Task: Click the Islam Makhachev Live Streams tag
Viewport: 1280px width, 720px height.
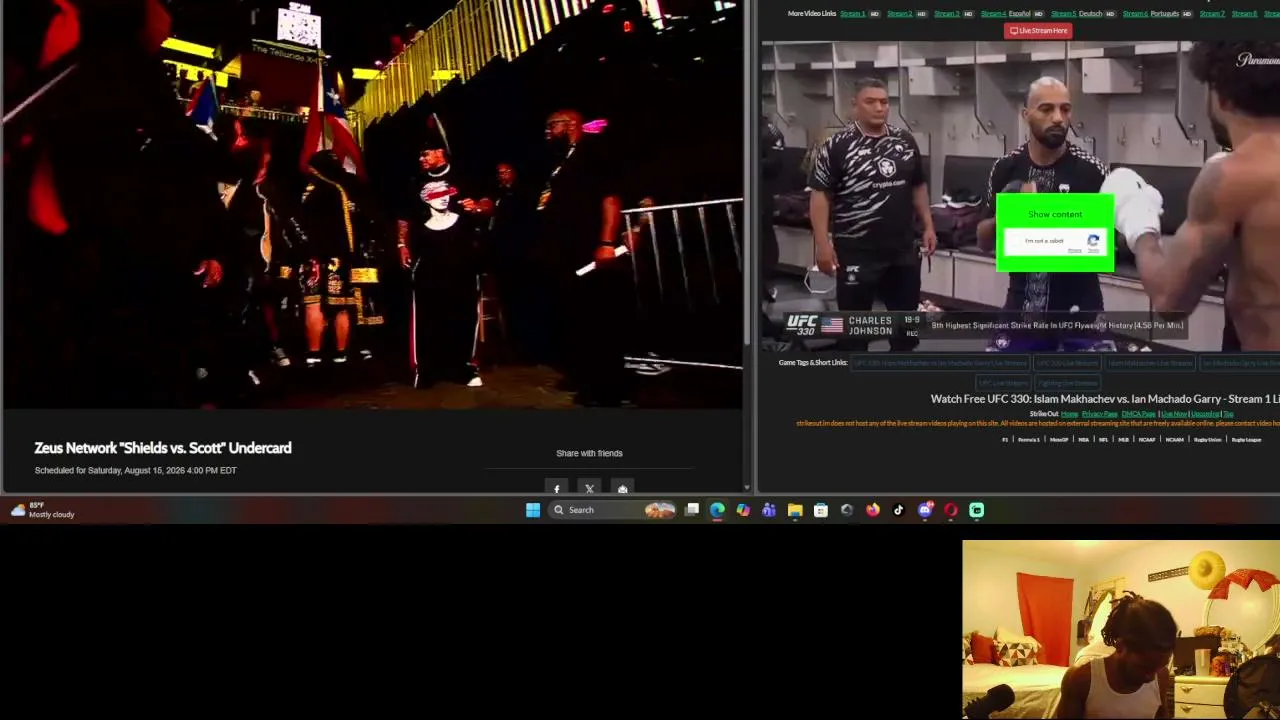Action: [x=1151, y=363]
